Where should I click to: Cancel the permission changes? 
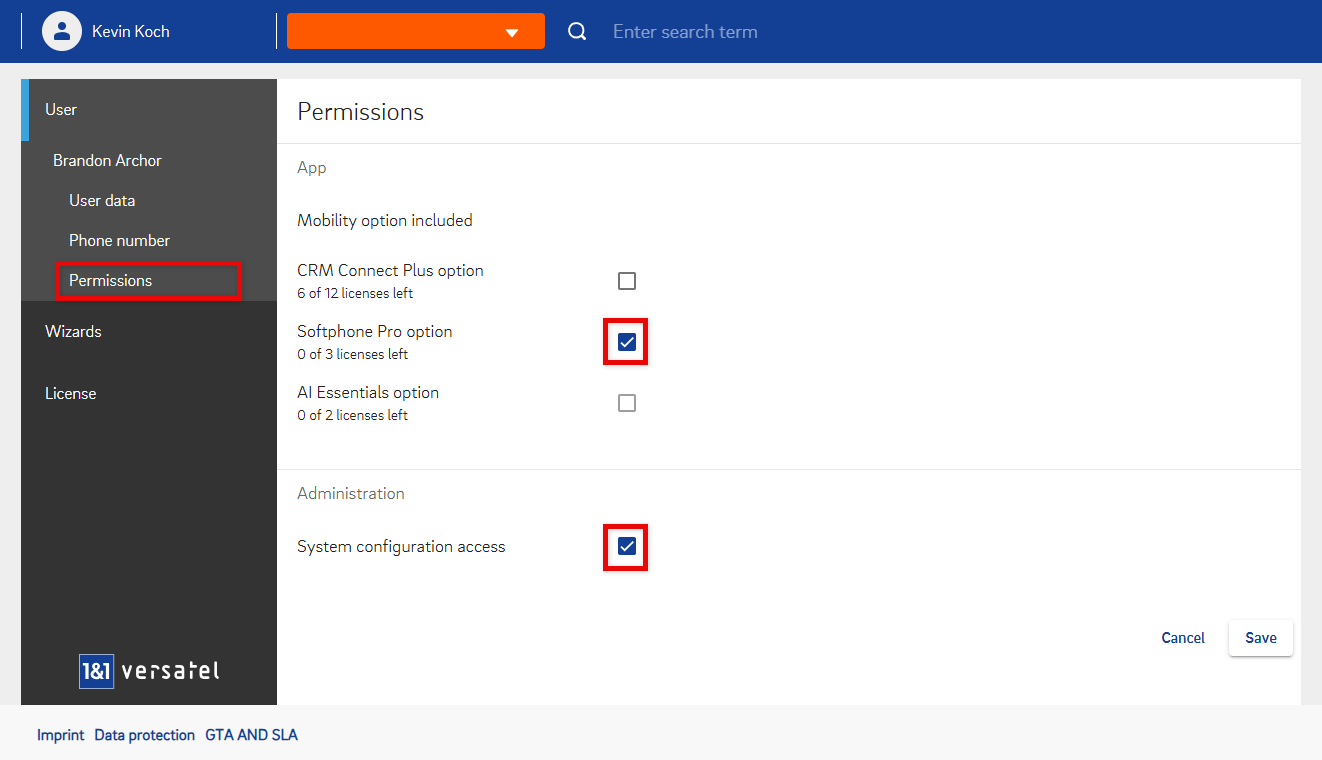(1183, 638)
